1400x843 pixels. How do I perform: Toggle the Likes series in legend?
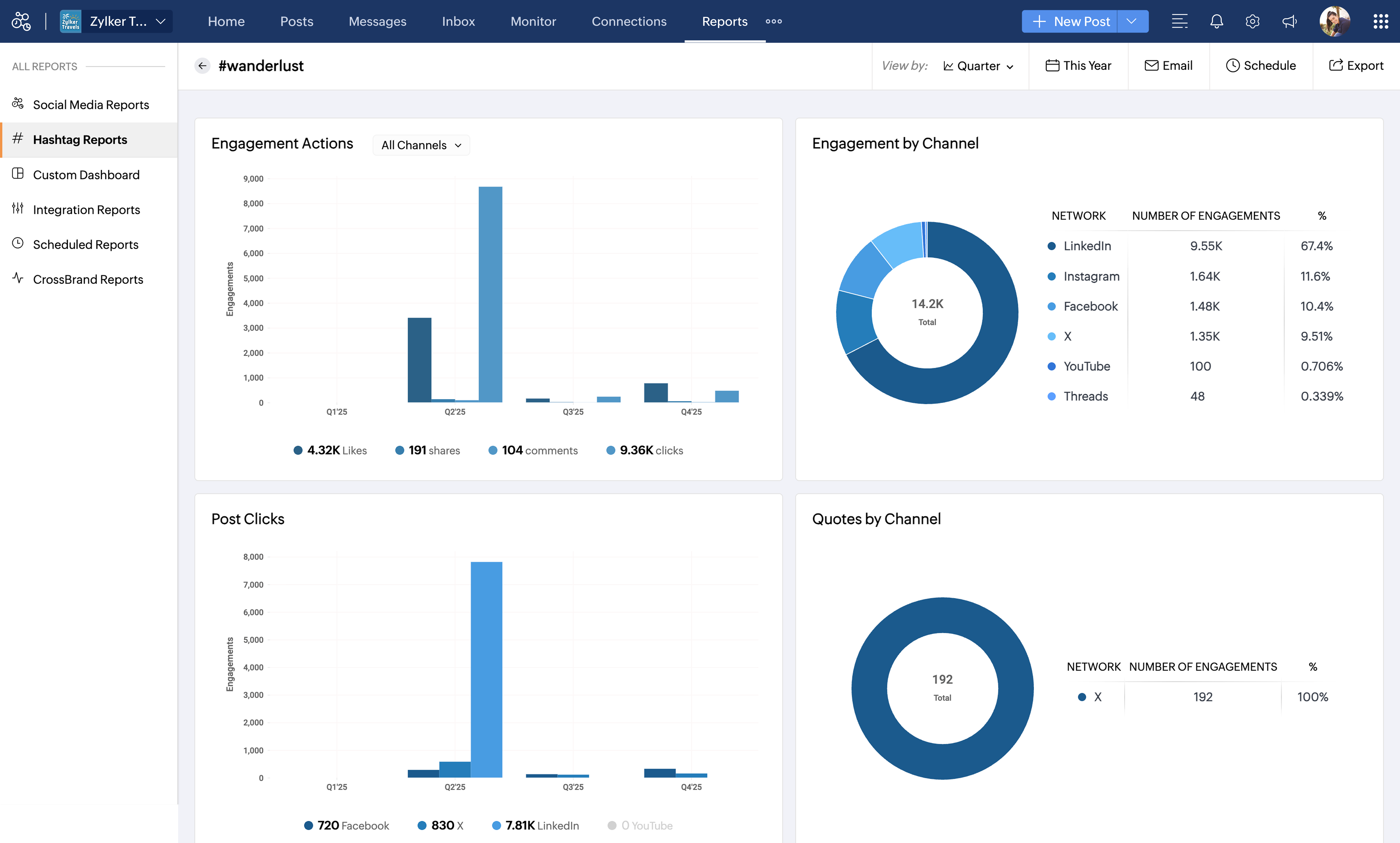[x=330, y=450]
